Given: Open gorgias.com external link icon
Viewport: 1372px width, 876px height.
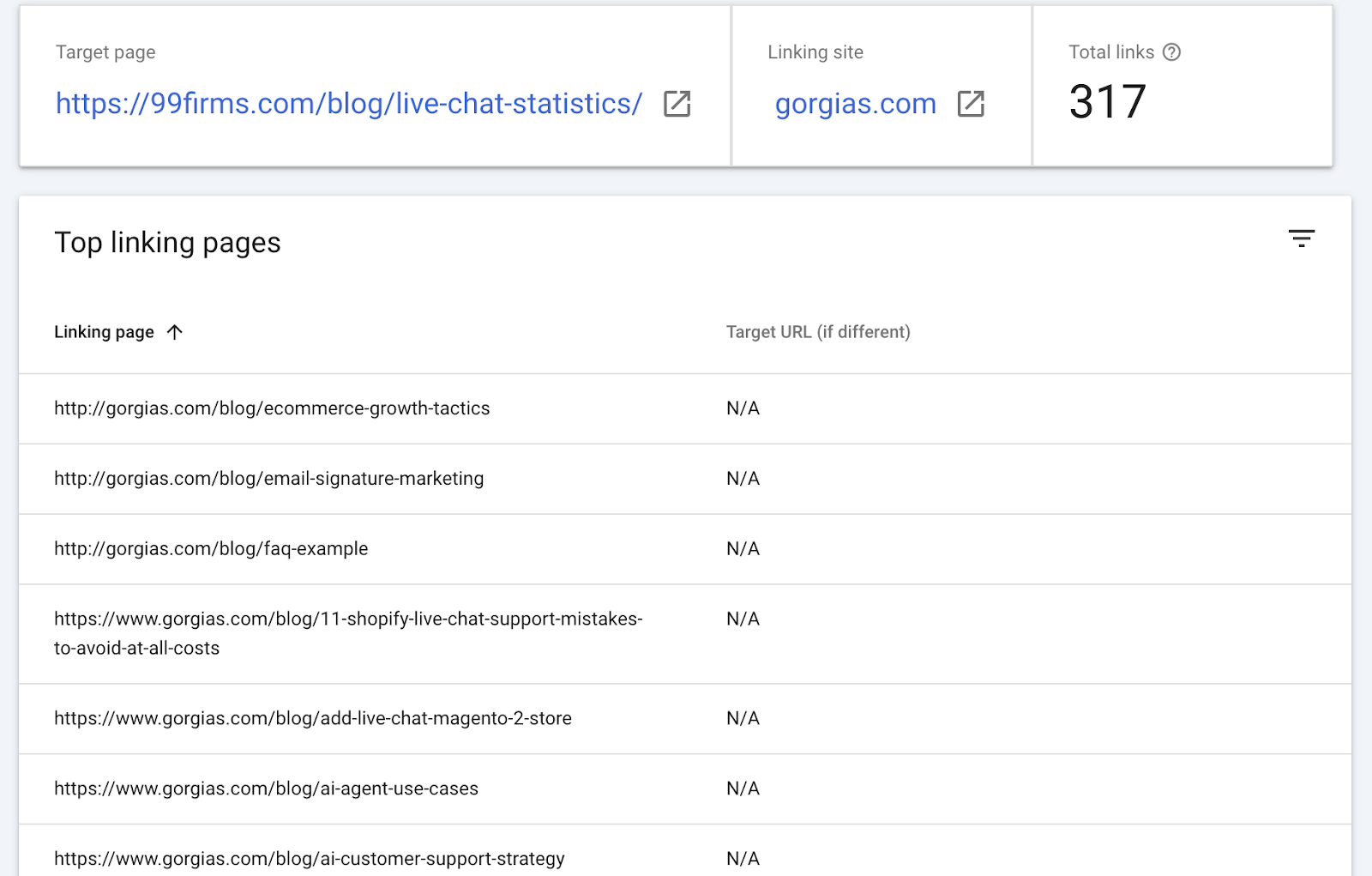Looking at the screenshot, I should click(x=971, y=104).
